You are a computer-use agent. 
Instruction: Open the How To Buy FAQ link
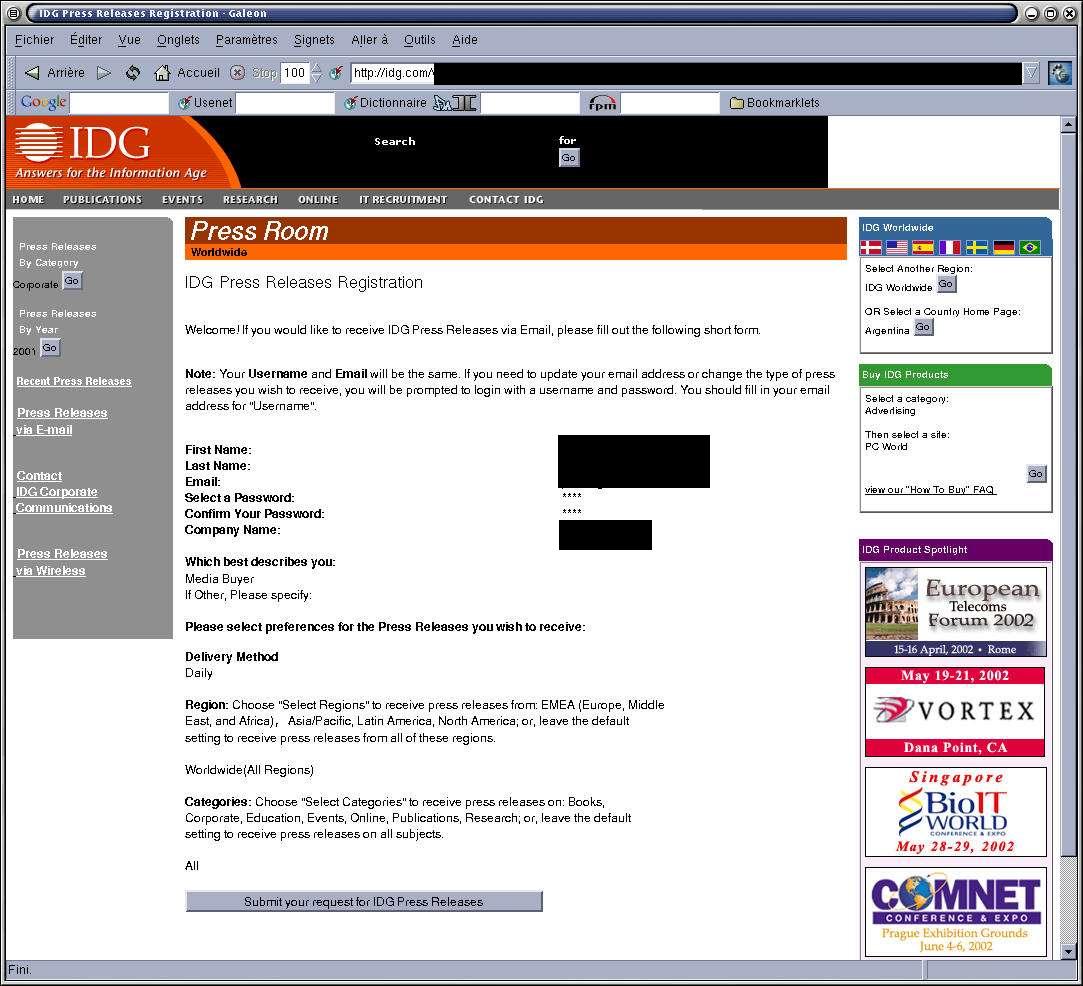930,490
